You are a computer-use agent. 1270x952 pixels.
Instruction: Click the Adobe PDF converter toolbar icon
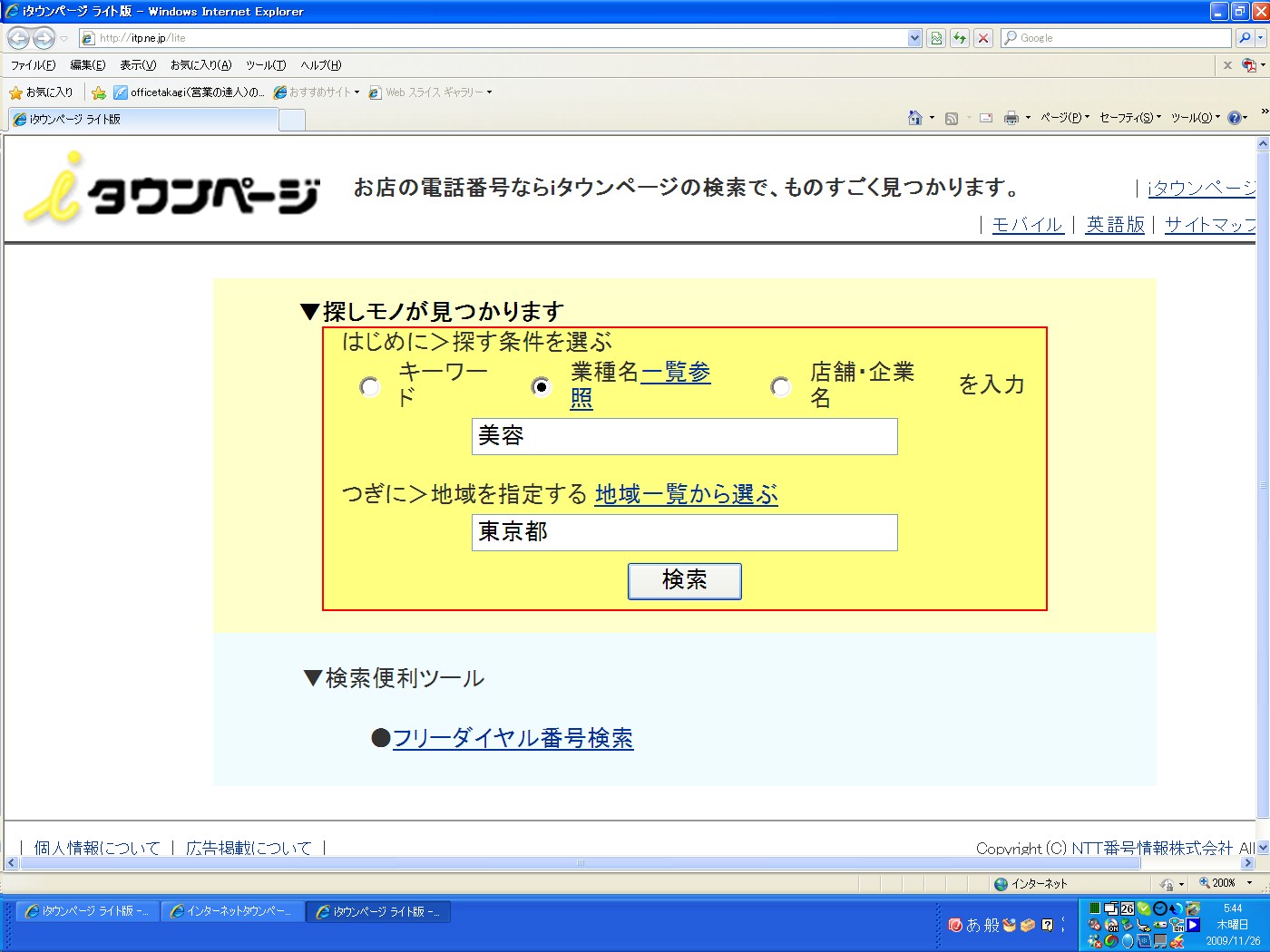click(1249, 65)
